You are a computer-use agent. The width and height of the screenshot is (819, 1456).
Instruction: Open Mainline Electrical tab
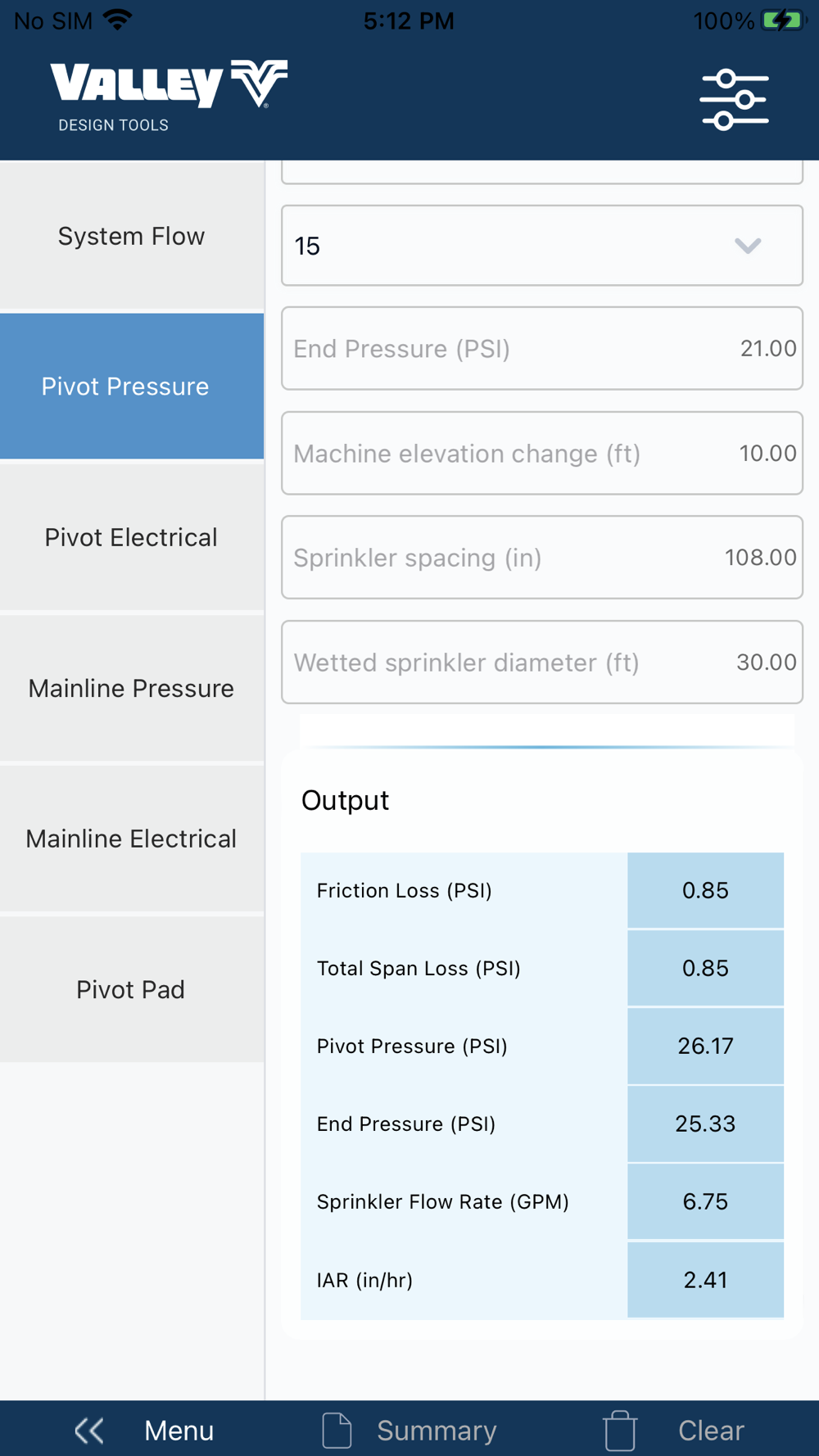tap(131, 839)
